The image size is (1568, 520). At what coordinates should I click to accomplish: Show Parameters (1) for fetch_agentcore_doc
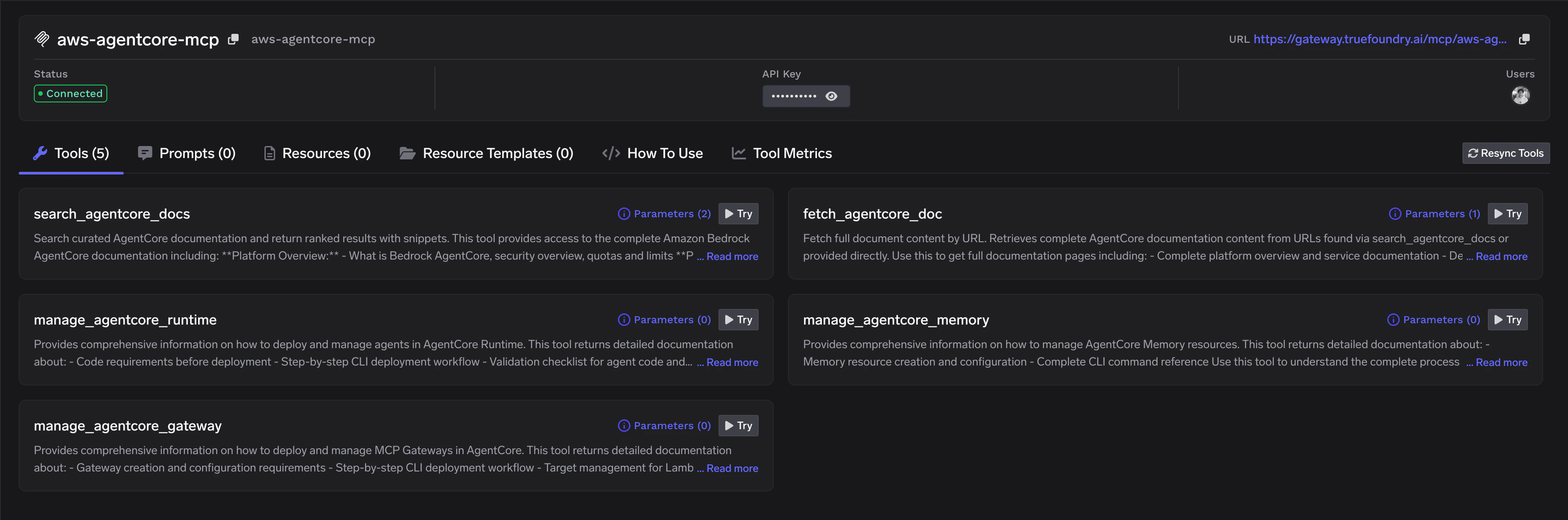(x=1434, y=214)
